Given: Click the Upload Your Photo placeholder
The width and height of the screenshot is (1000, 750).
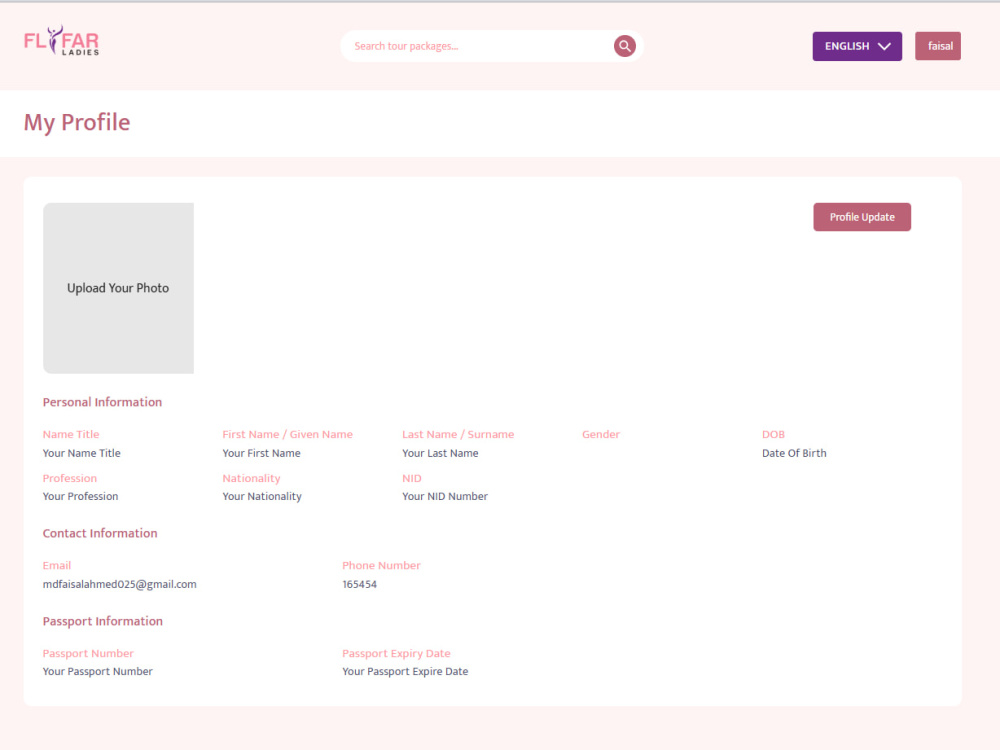Looking at the screenshot, I should [119, 288].
